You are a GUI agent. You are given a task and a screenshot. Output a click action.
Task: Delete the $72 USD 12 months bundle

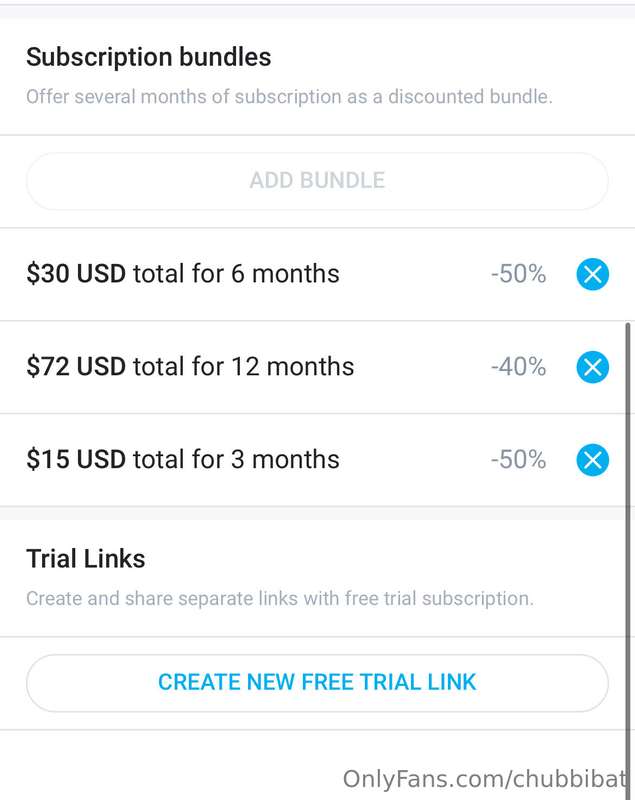(x=592, y=367)
